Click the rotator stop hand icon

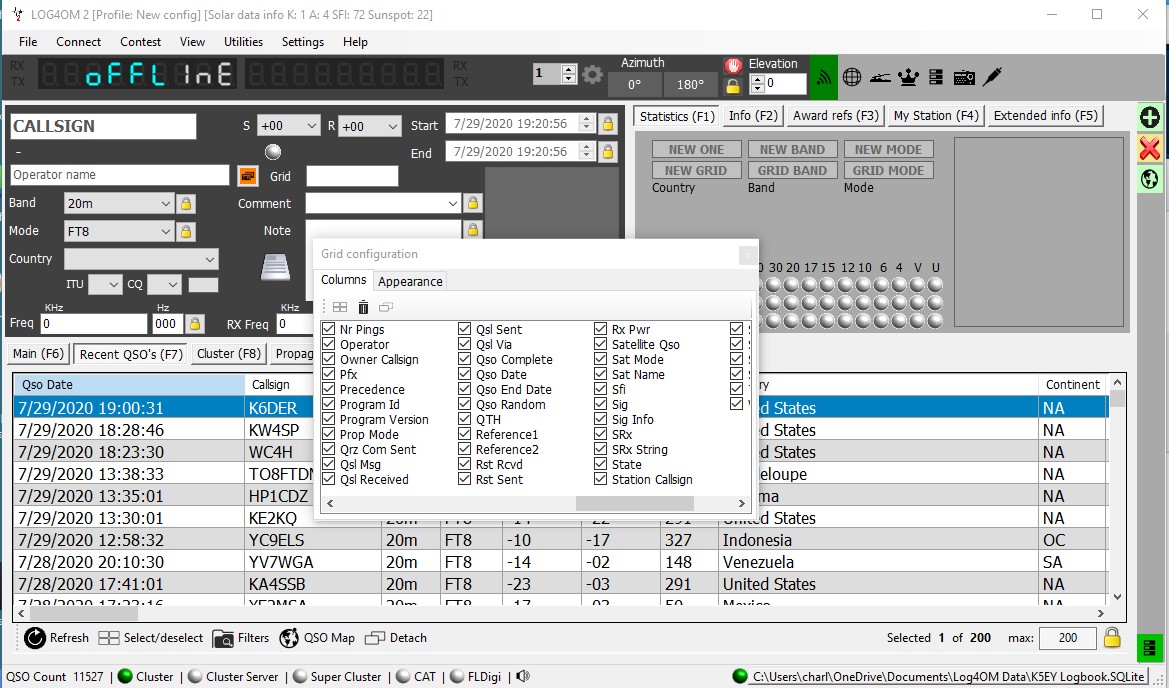click(733, 65)
